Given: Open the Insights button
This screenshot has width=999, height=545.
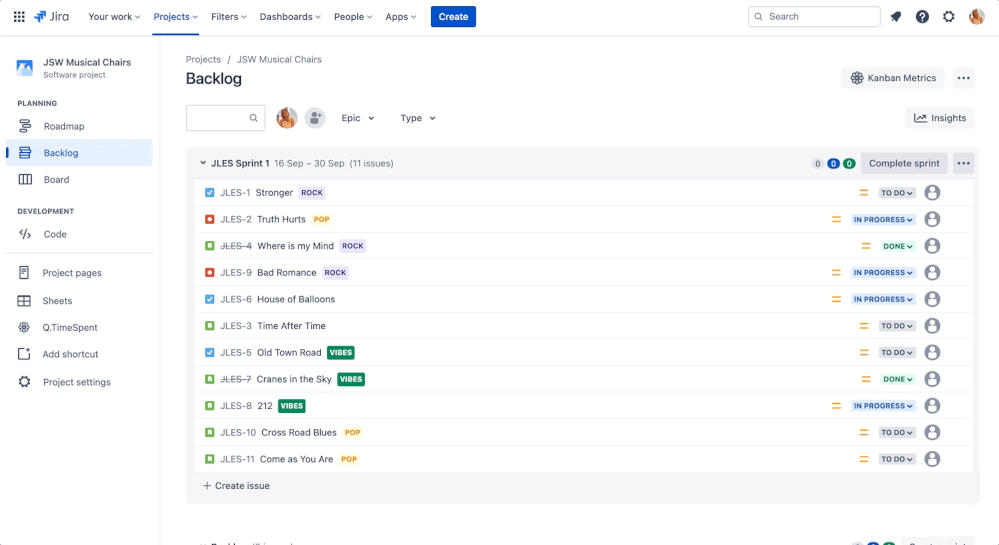Looking at the screenshot, I should 940,118.
